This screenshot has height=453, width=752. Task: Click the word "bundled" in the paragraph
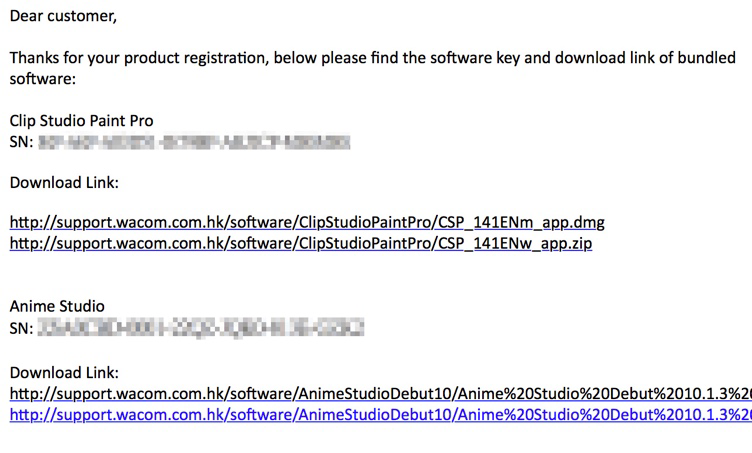click(x=706, y=58)
